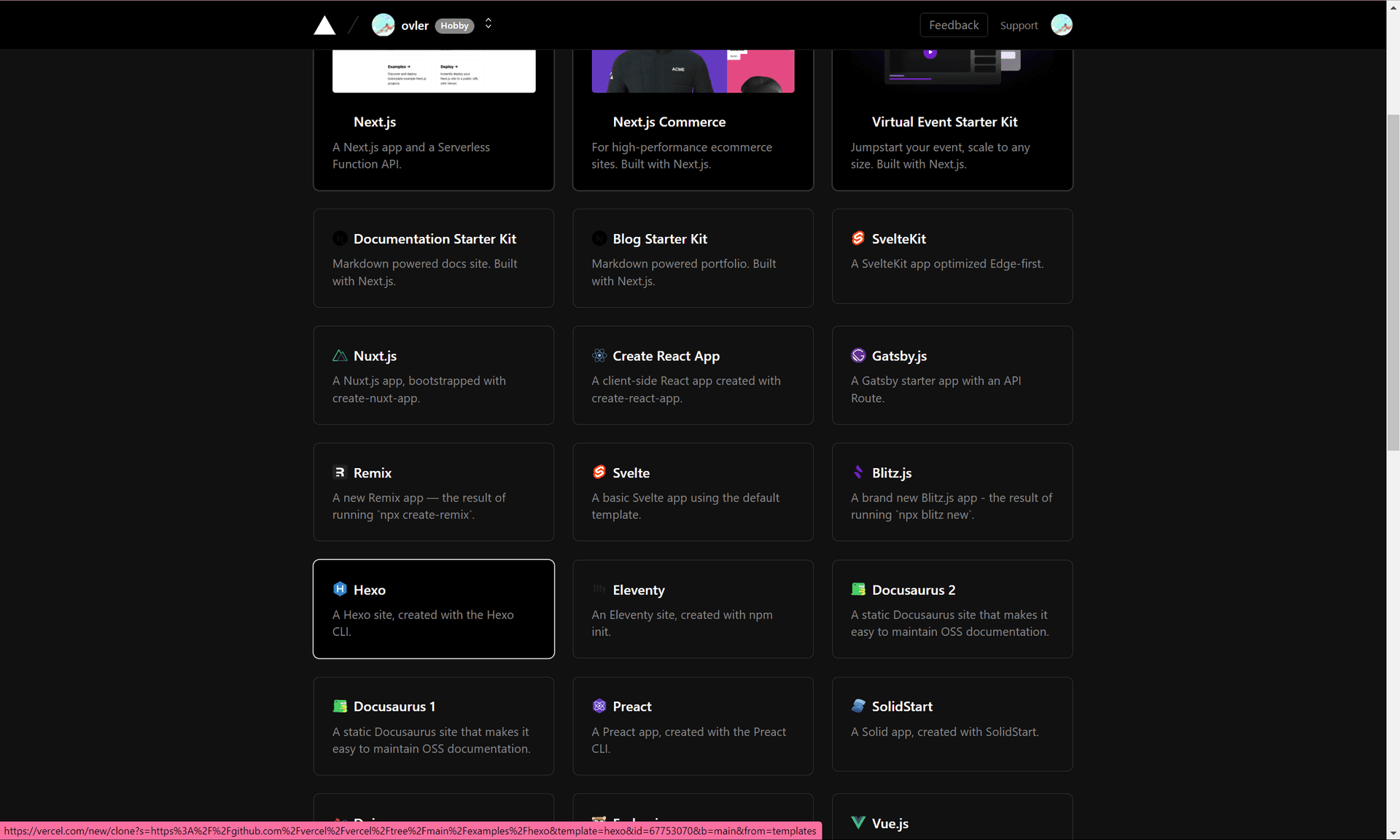Image resolution: width=1400 pixels, height=840 pixels.
Task: Choose the Nuxt.js template title
Action: coord(375,356)
